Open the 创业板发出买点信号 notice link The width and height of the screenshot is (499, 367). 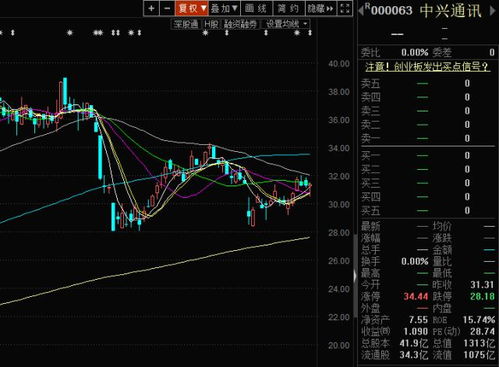pyautogui.click(x=427, y=67)
